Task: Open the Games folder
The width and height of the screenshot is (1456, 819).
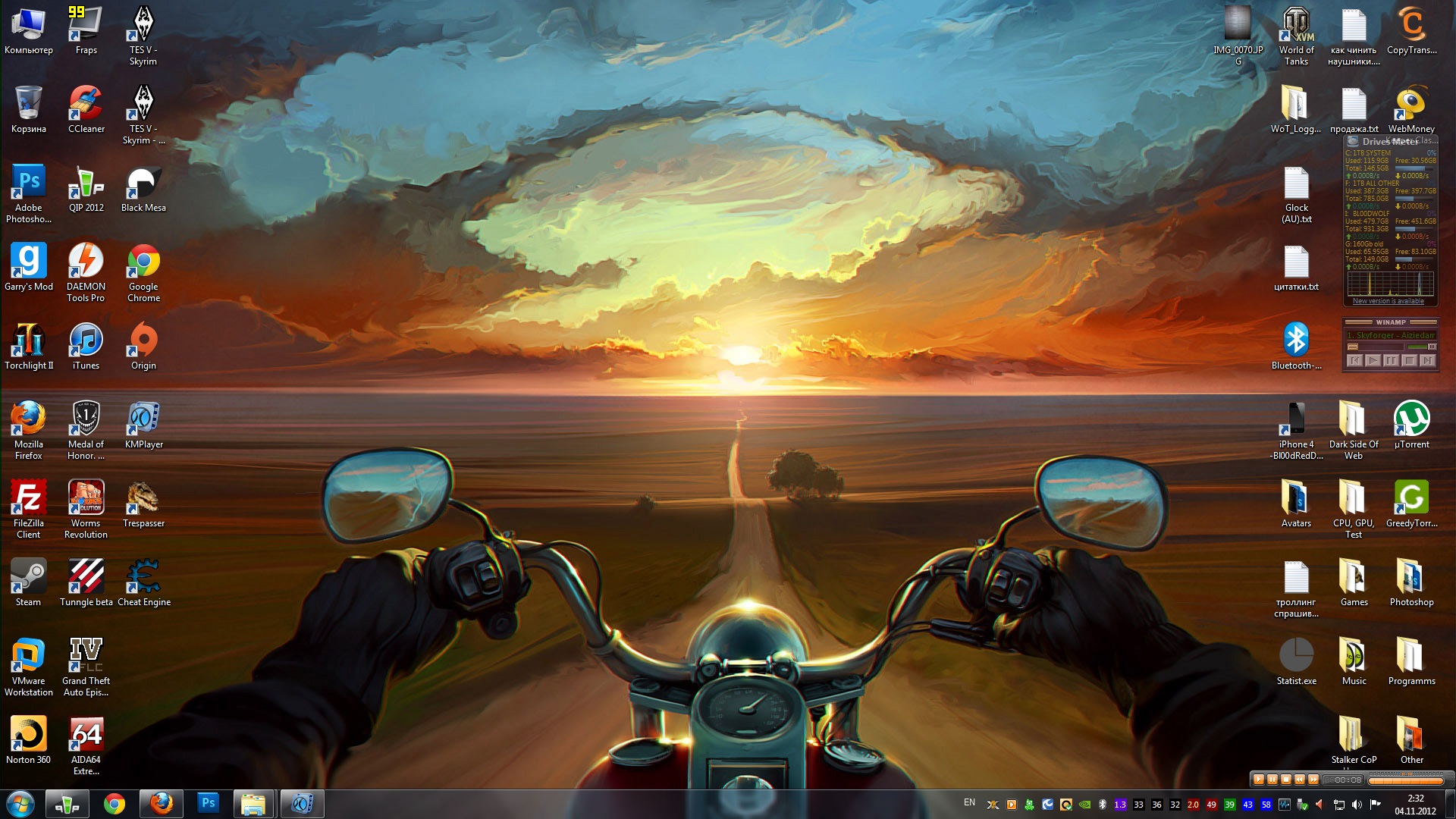Action: point(1354,582)
